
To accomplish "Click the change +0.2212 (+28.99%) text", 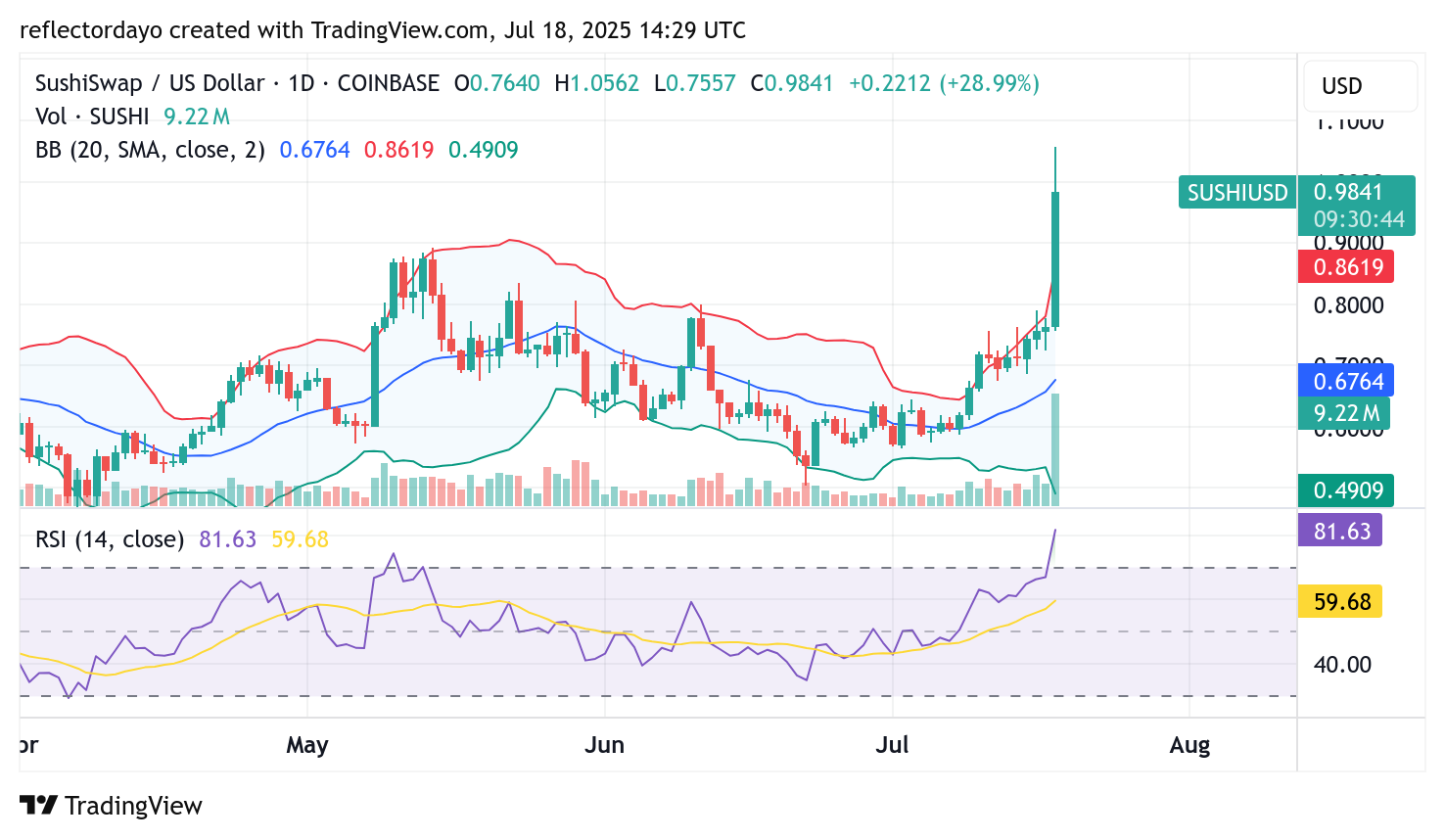I will (x=944, y=83).
